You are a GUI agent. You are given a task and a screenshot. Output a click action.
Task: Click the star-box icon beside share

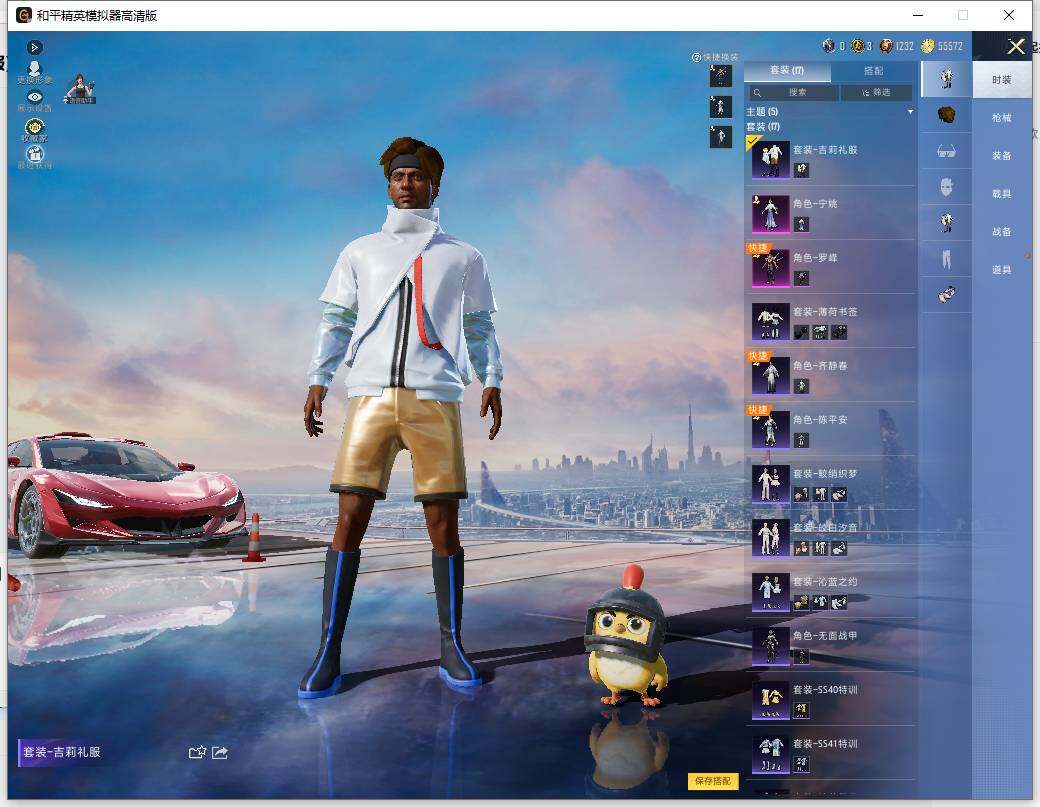[197, 753]
